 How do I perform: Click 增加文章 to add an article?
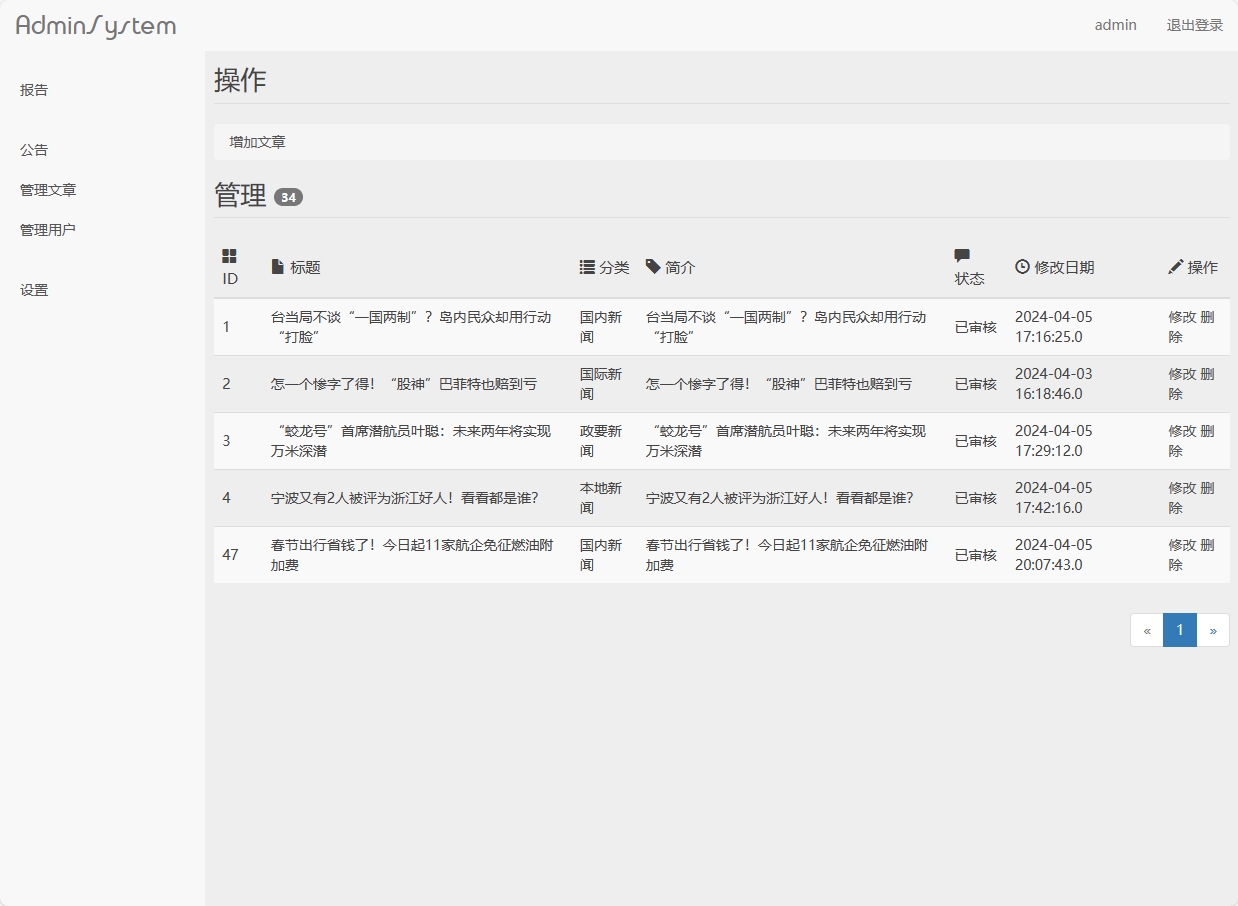(x=258, y=141)
